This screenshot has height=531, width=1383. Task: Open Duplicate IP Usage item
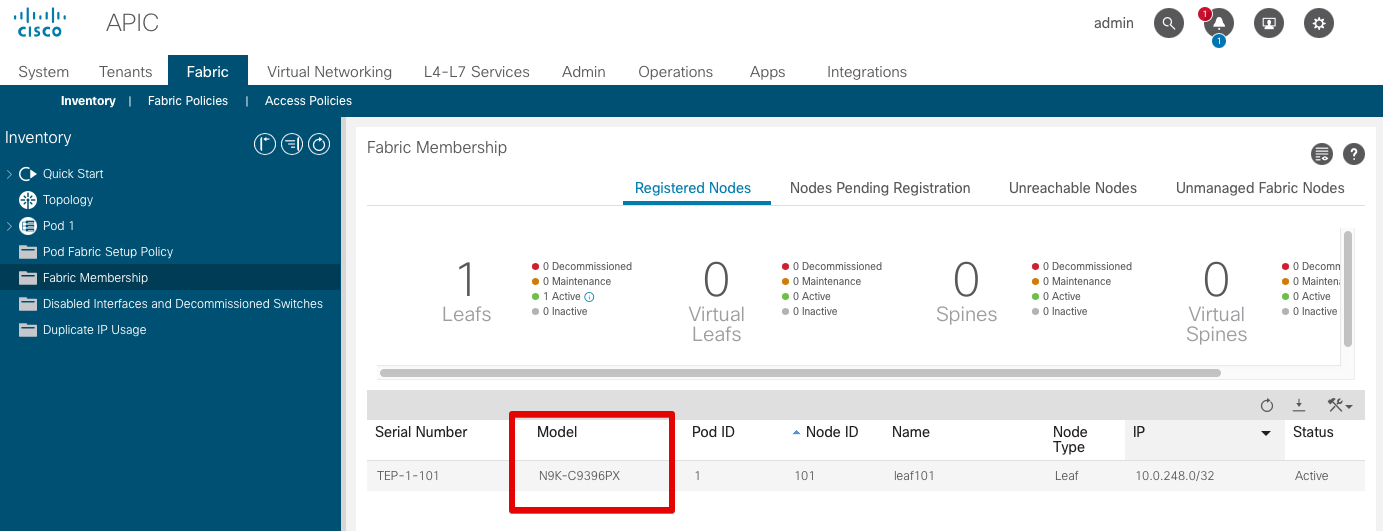pyautogui.click(x=95, y=330)
